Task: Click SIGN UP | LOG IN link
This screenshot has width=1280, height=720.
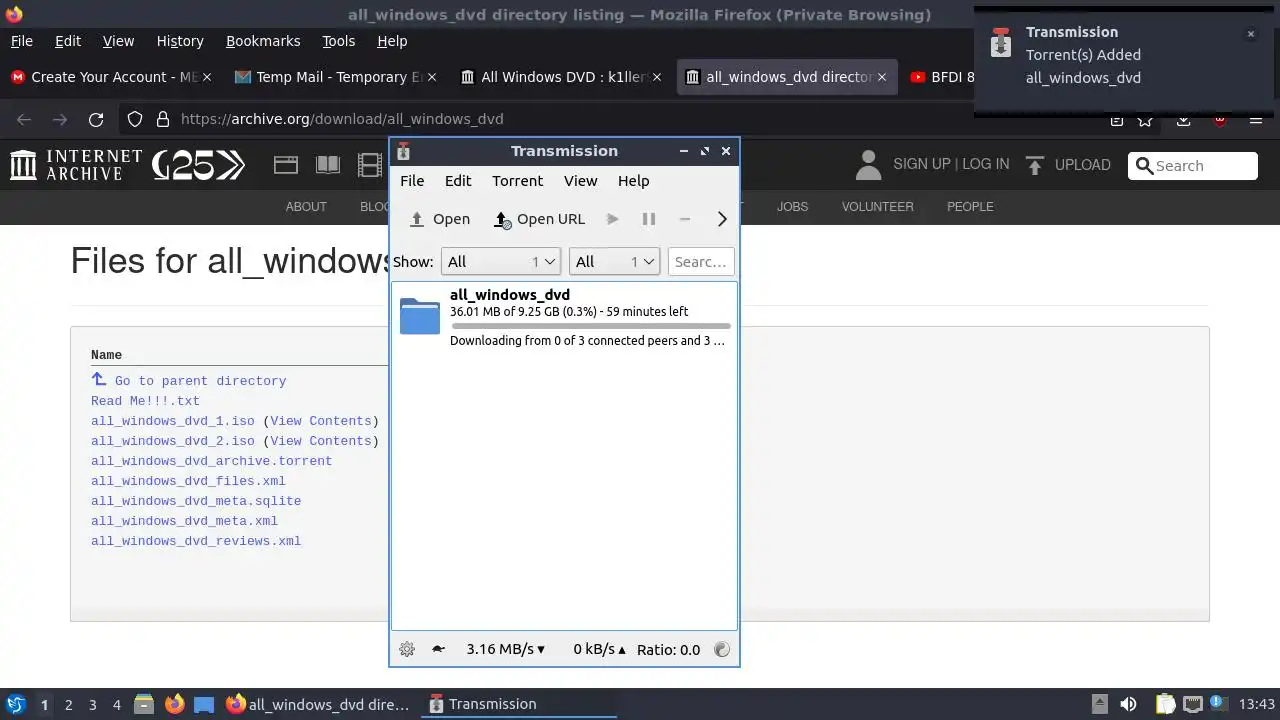Action: (x=951, y=164)
